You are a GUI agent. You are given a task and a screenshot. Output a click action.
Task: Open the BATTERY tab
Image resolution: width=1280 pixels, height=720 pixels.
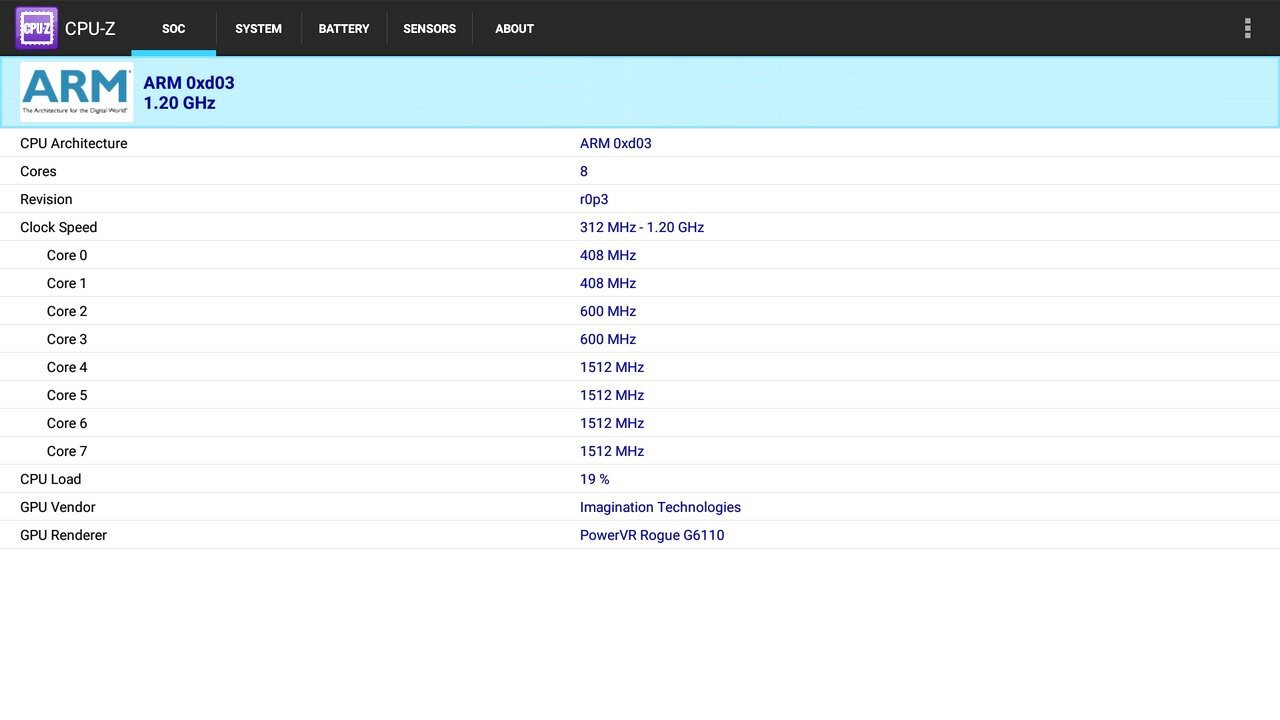tap(344, 28)
